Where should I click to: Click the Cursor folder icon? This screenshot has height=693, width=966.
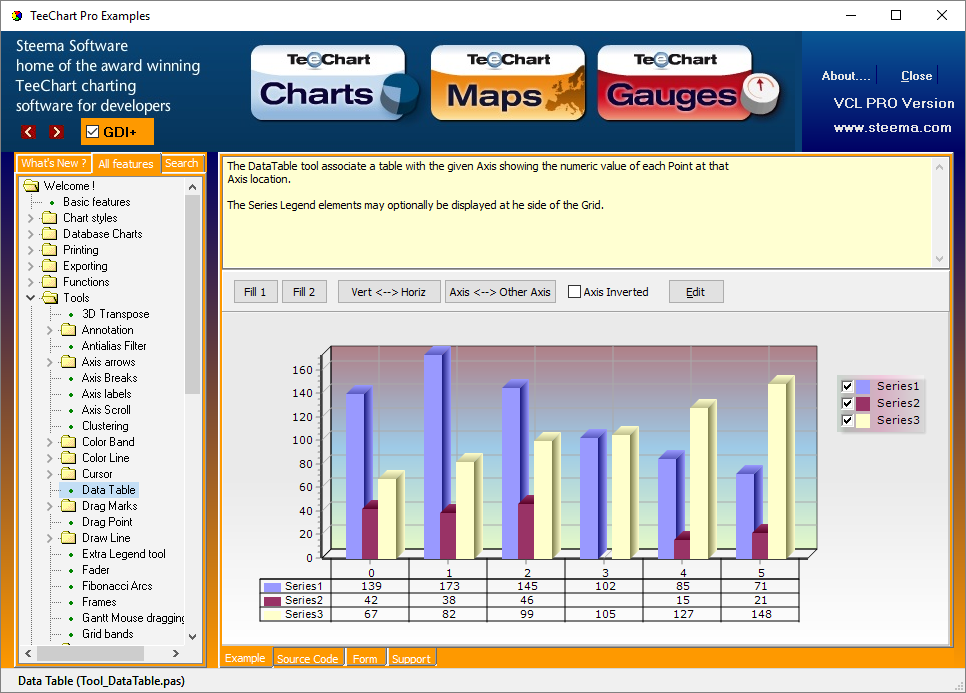click(x=68, y=474)
